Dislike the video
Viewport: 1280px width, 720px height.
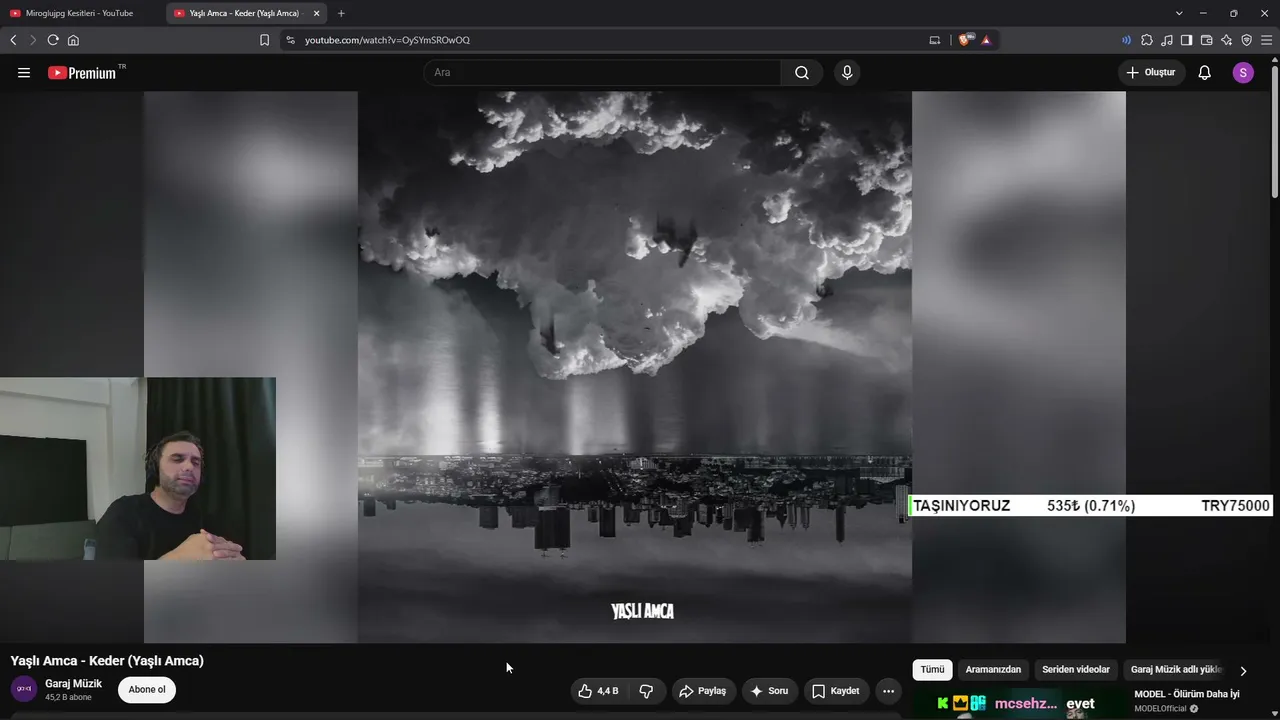[646, 691]
